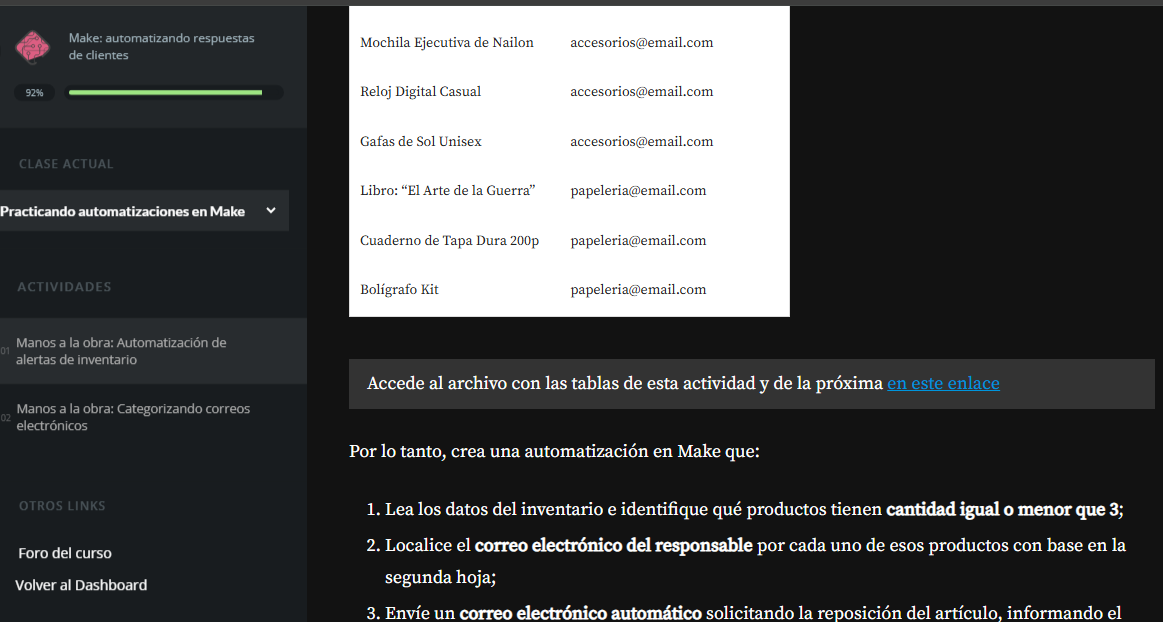The height and width of the screenshot is (622, 1163).
Task: Select the 'Mochila Ejecutiva de Nailon' product
Action: point(446,42)
